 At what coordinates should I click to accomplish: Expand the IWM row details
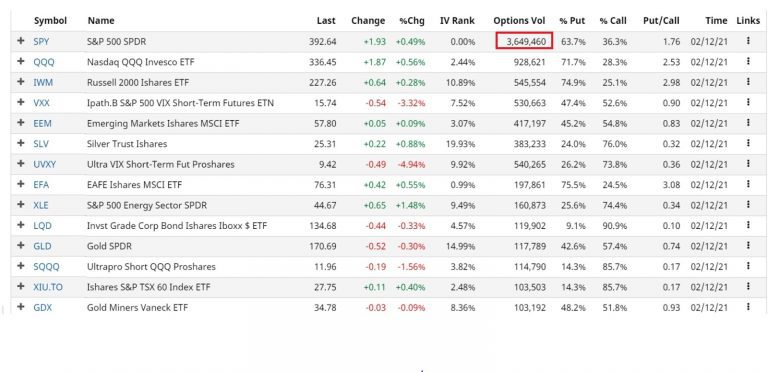(x=21, y=82)
